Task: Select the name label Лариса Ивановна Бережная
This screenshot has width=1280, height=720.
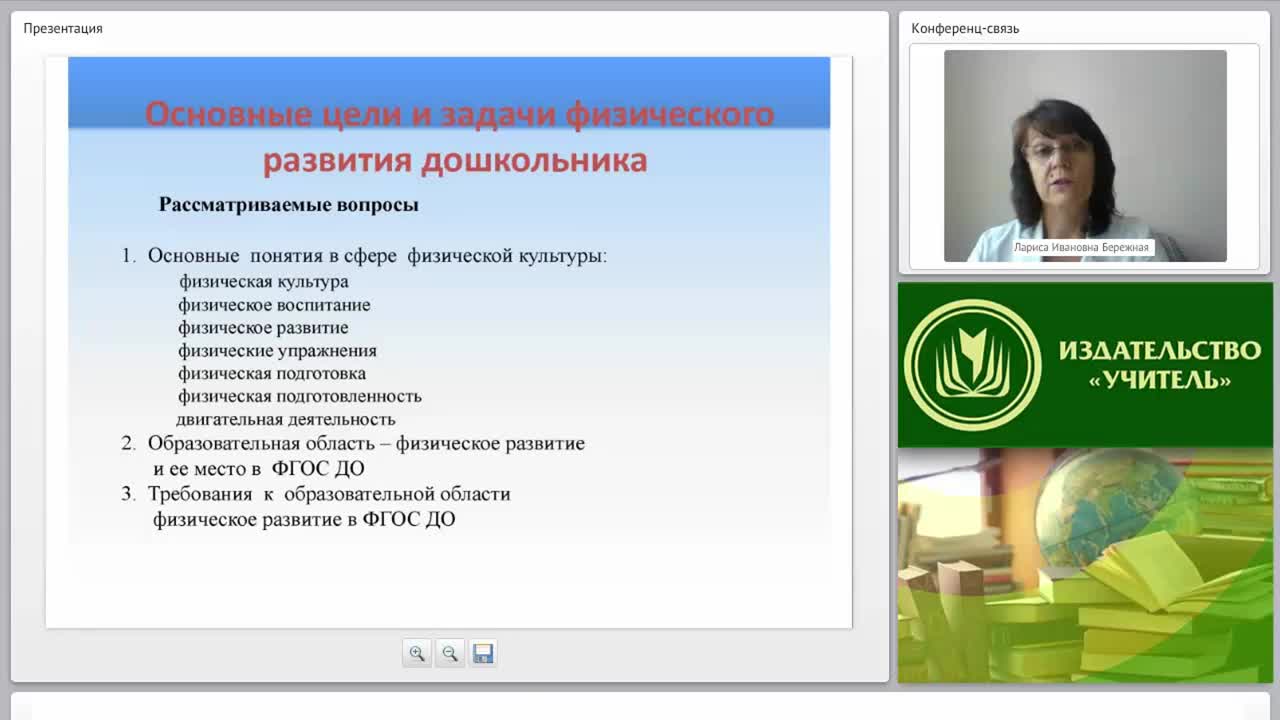Action: click(x=1081, y=247)
